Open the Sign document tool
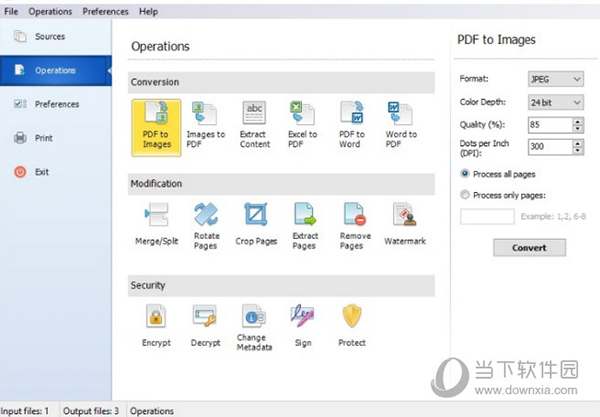 coord(303,326)
